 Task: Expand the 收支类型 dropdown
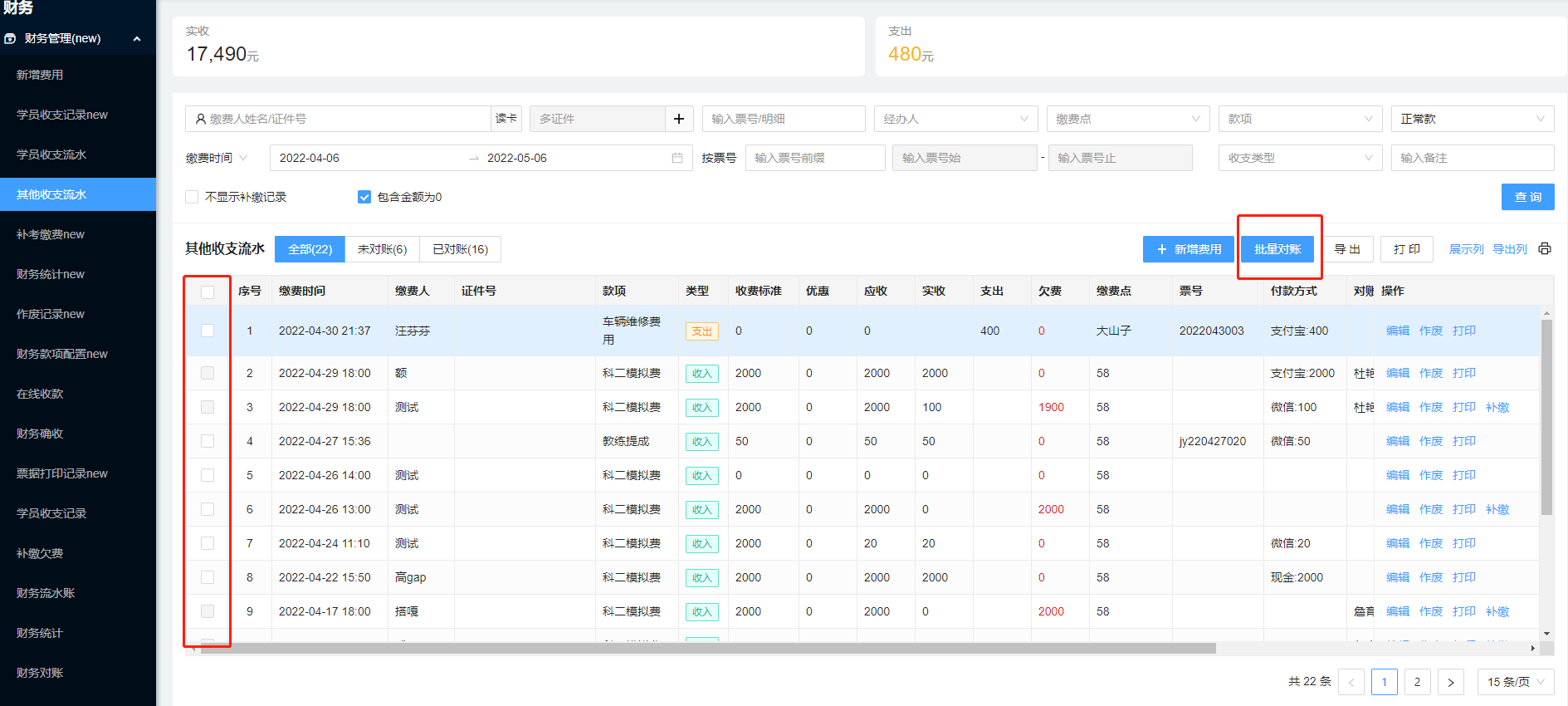[x=1299, y=158]
